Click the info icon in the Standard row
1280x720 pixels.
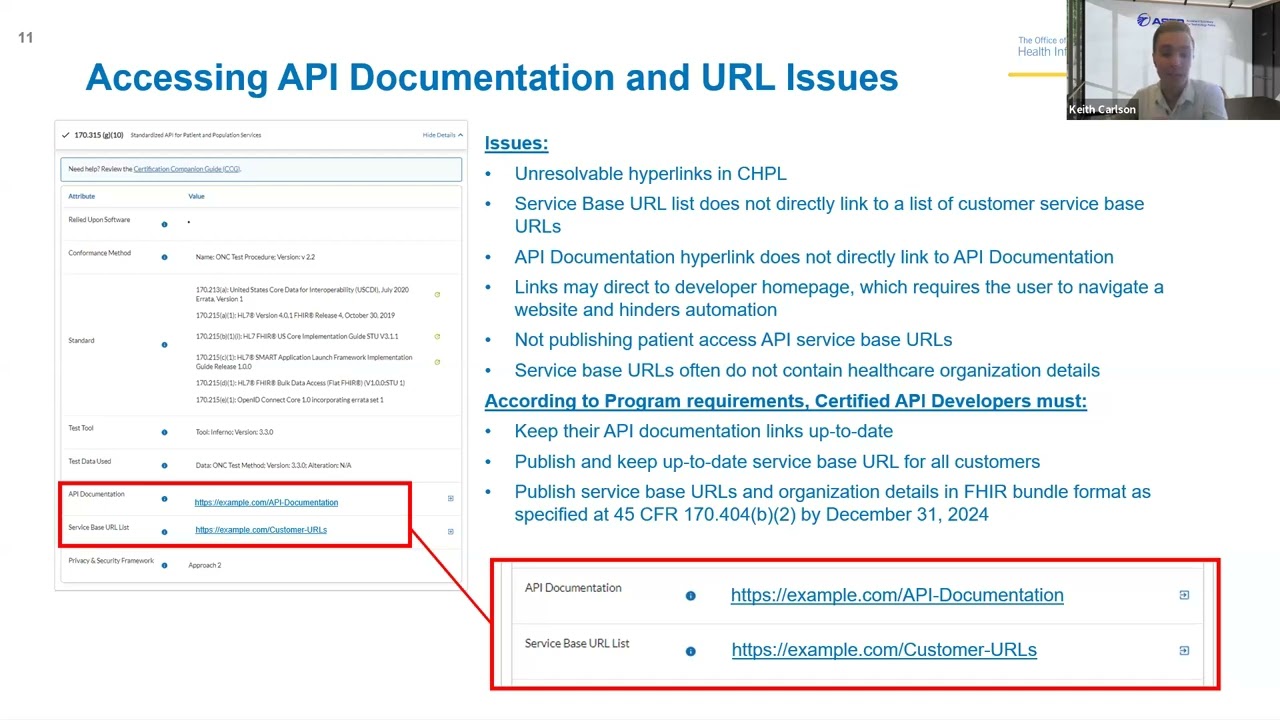[x=165, y=345]
